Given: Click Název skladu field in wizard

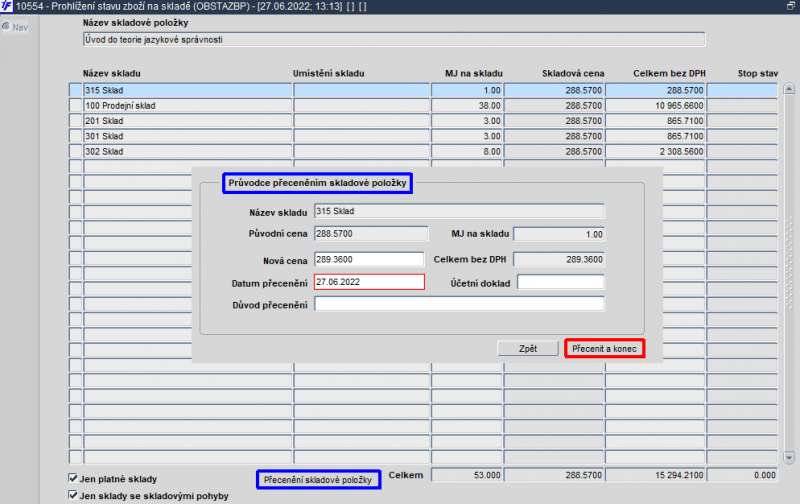Looking at the screenshot, I should coord(459,211).
